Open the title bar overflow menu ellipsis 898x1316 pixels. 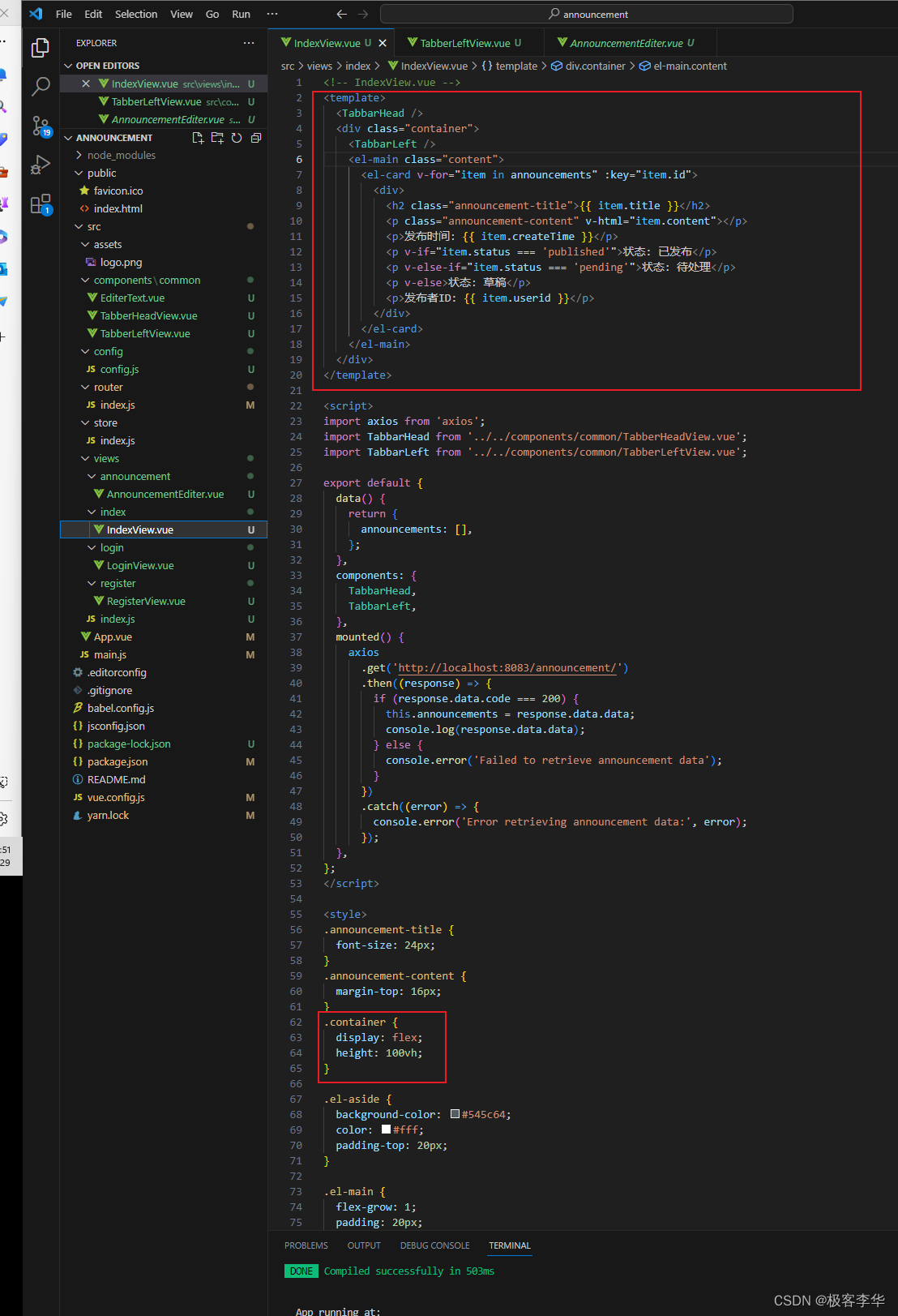pos(272,14)
